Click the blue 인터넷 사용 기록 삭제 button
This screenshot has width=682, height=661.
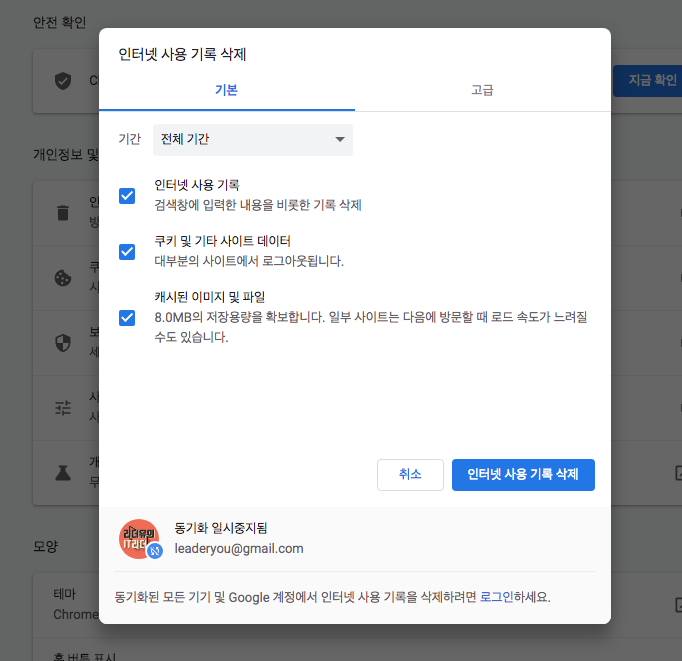[x=523, y=474]
